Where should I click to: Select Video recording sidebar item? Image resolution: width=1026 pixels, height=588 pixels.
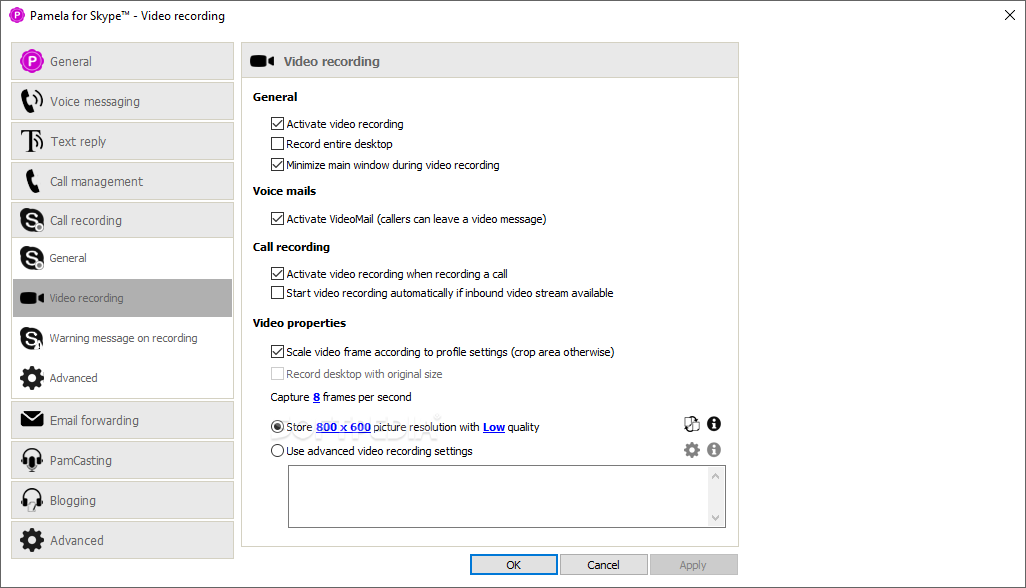pyautogui.click(x=122, y=298)
